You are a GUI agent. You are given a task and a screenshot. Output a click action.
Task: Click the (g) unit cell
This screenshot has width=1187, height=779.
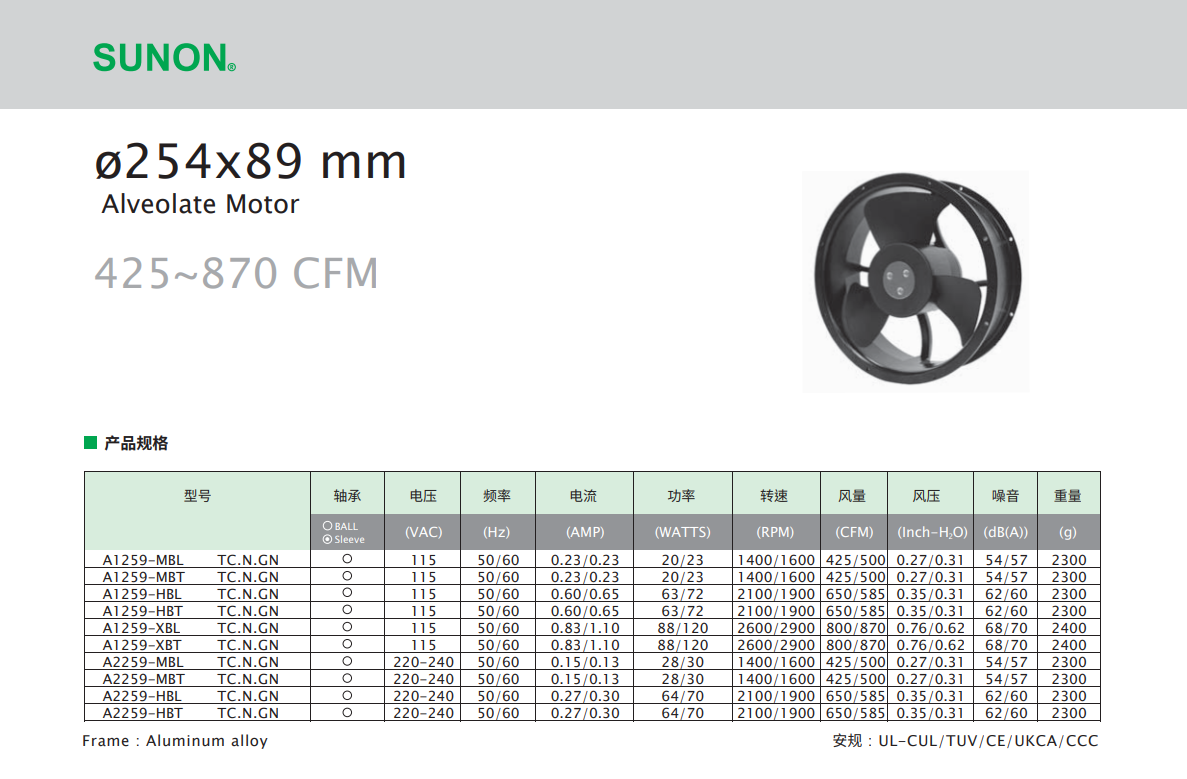1067,532
